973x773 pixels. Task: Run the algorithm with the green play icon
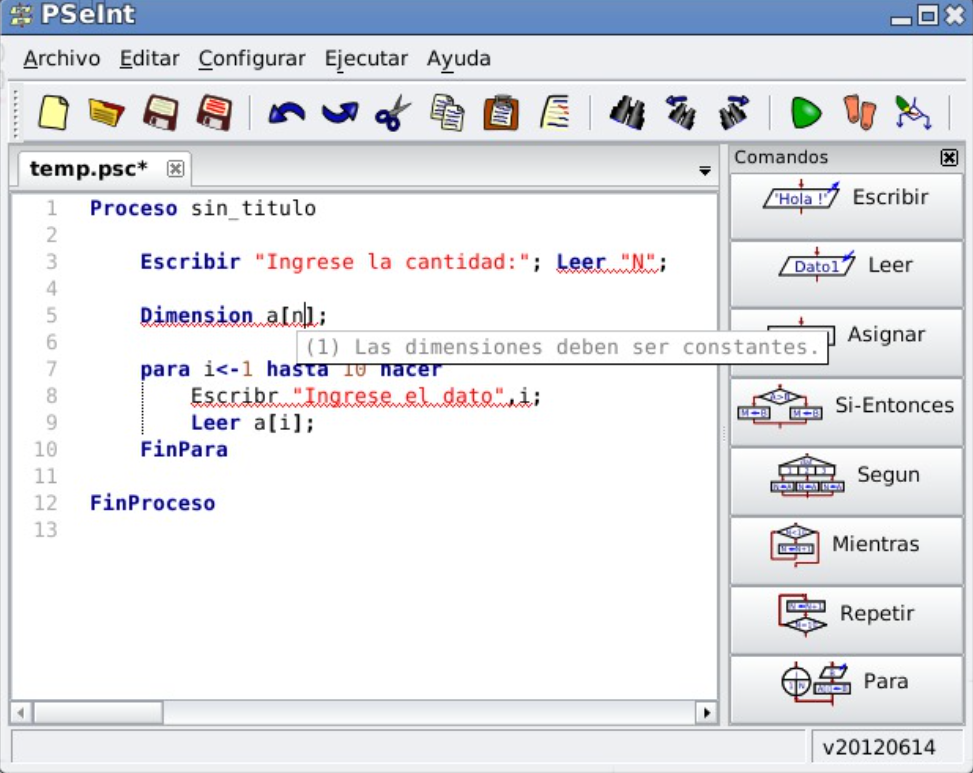coord(805,112)
